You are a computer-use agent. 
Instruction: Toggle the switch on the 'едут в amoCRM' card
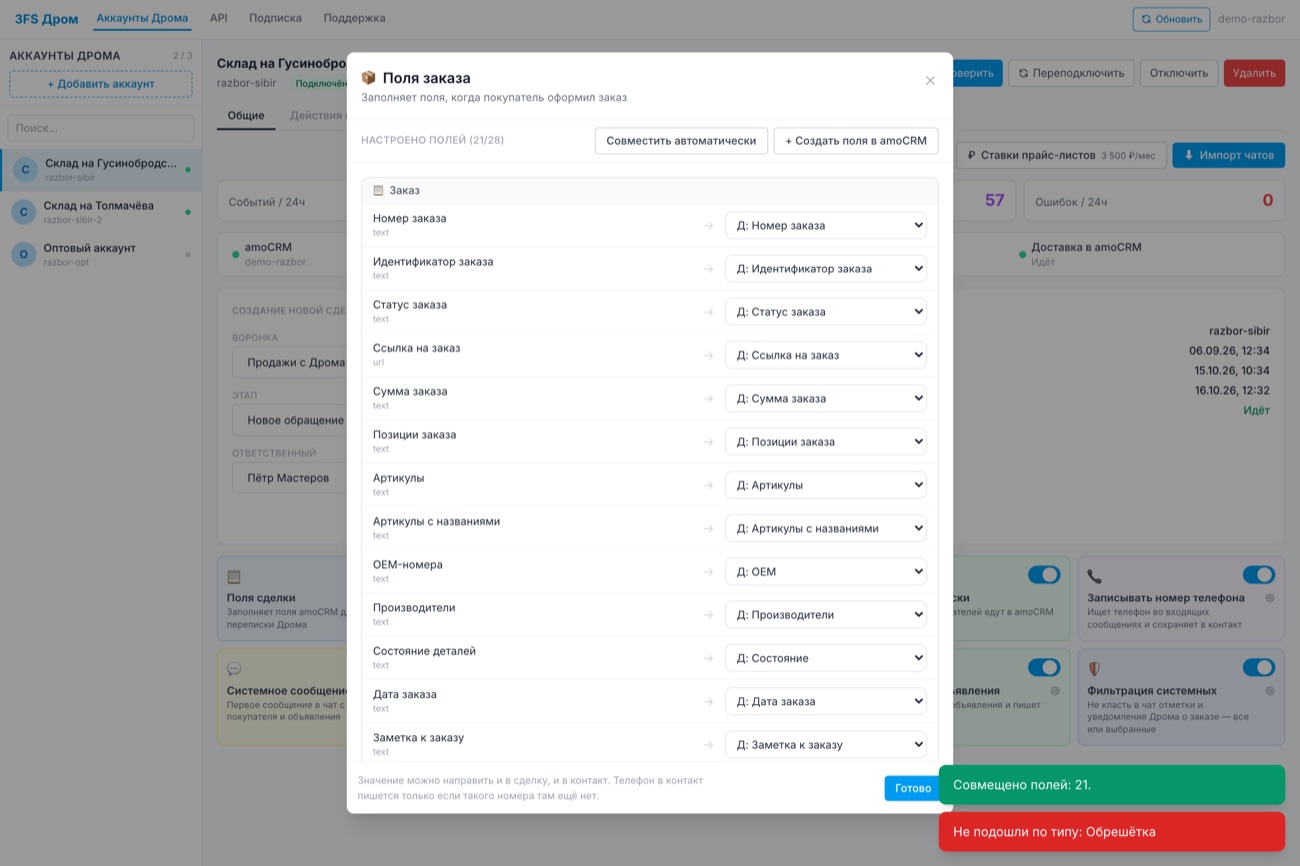(1044, 575)
